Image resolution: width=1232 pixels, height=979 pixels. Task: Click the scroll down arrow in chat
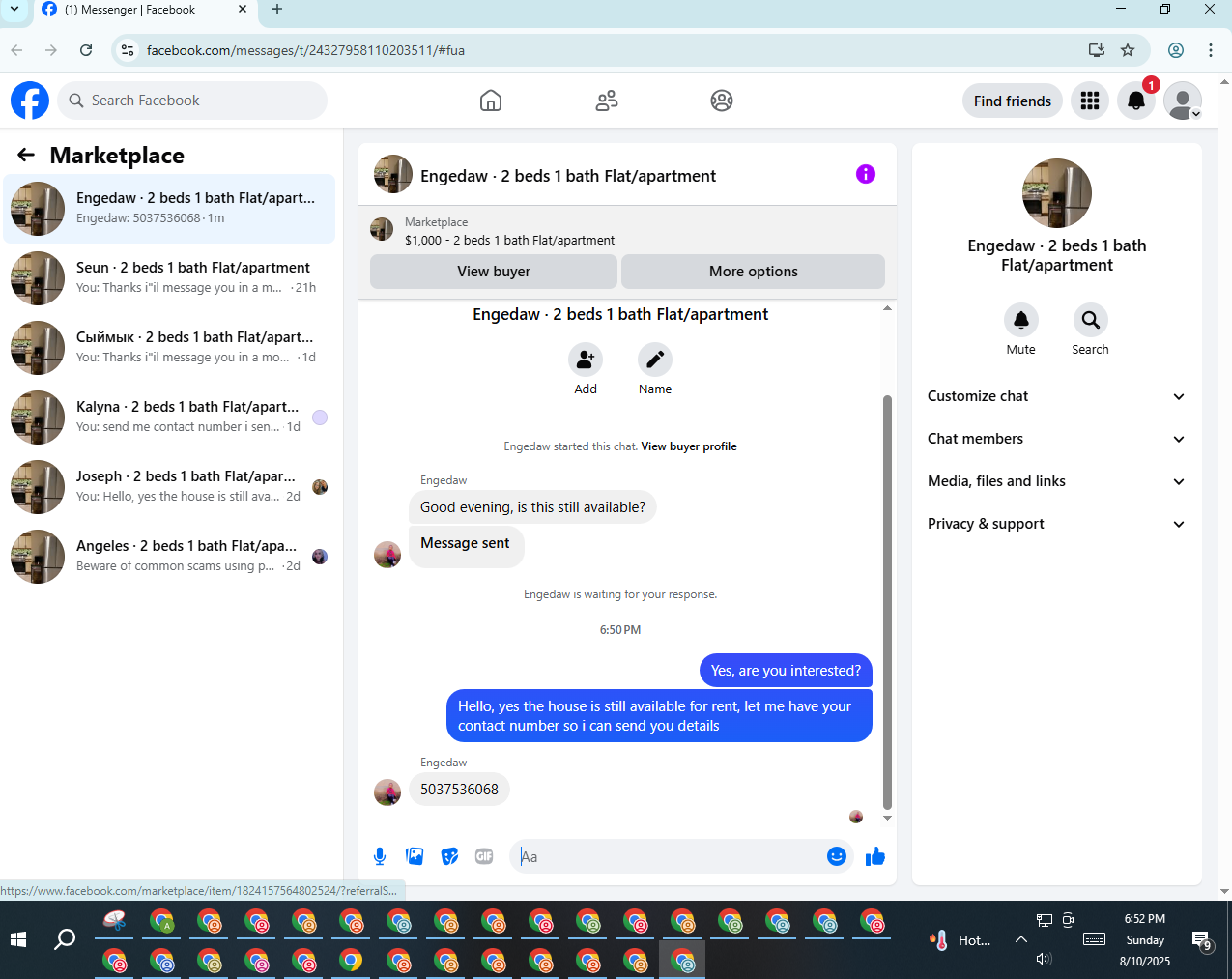pos(887,818)
